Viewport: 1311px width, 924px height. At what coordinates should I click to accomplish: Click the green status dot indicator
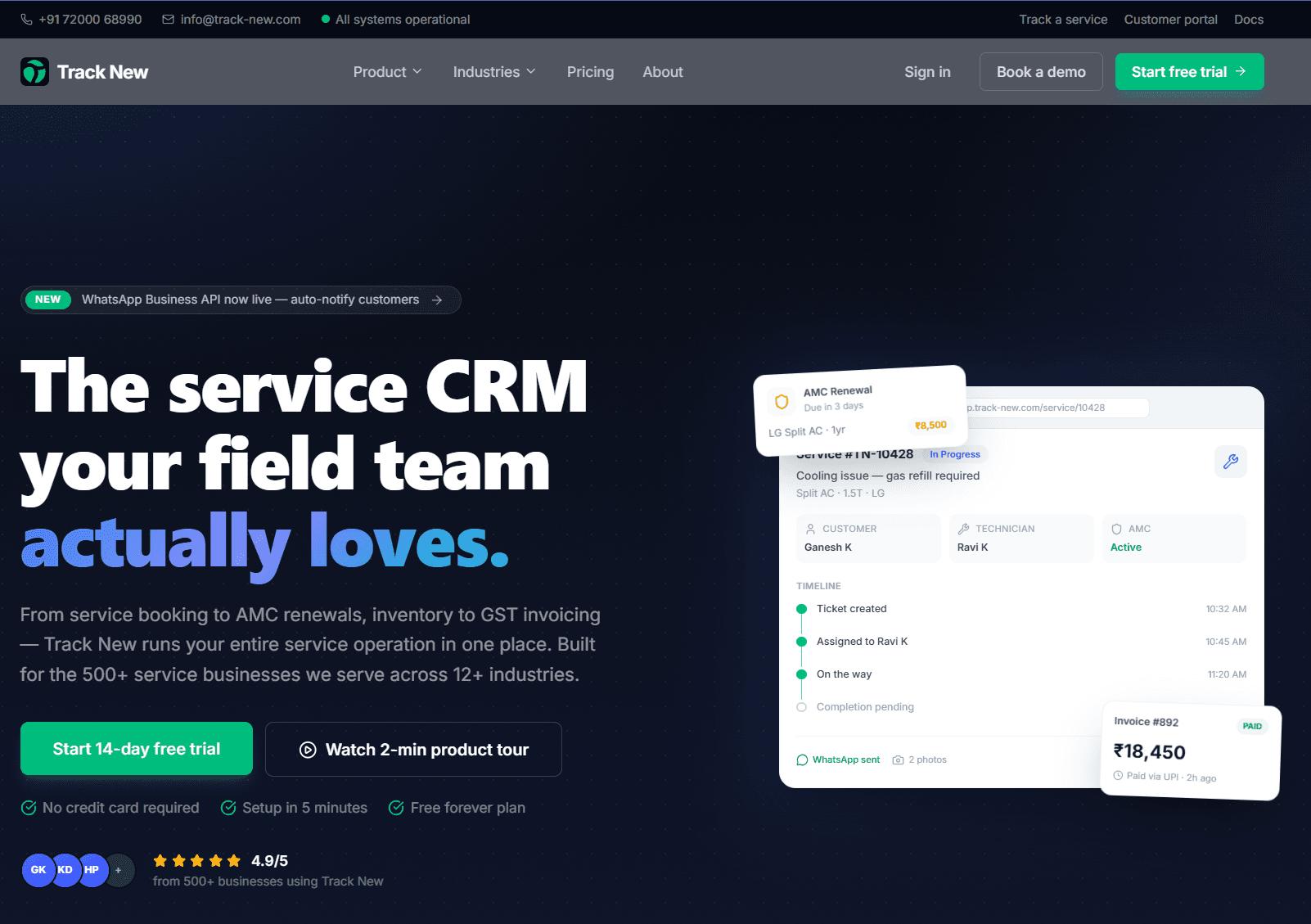[x=326, y=20]
